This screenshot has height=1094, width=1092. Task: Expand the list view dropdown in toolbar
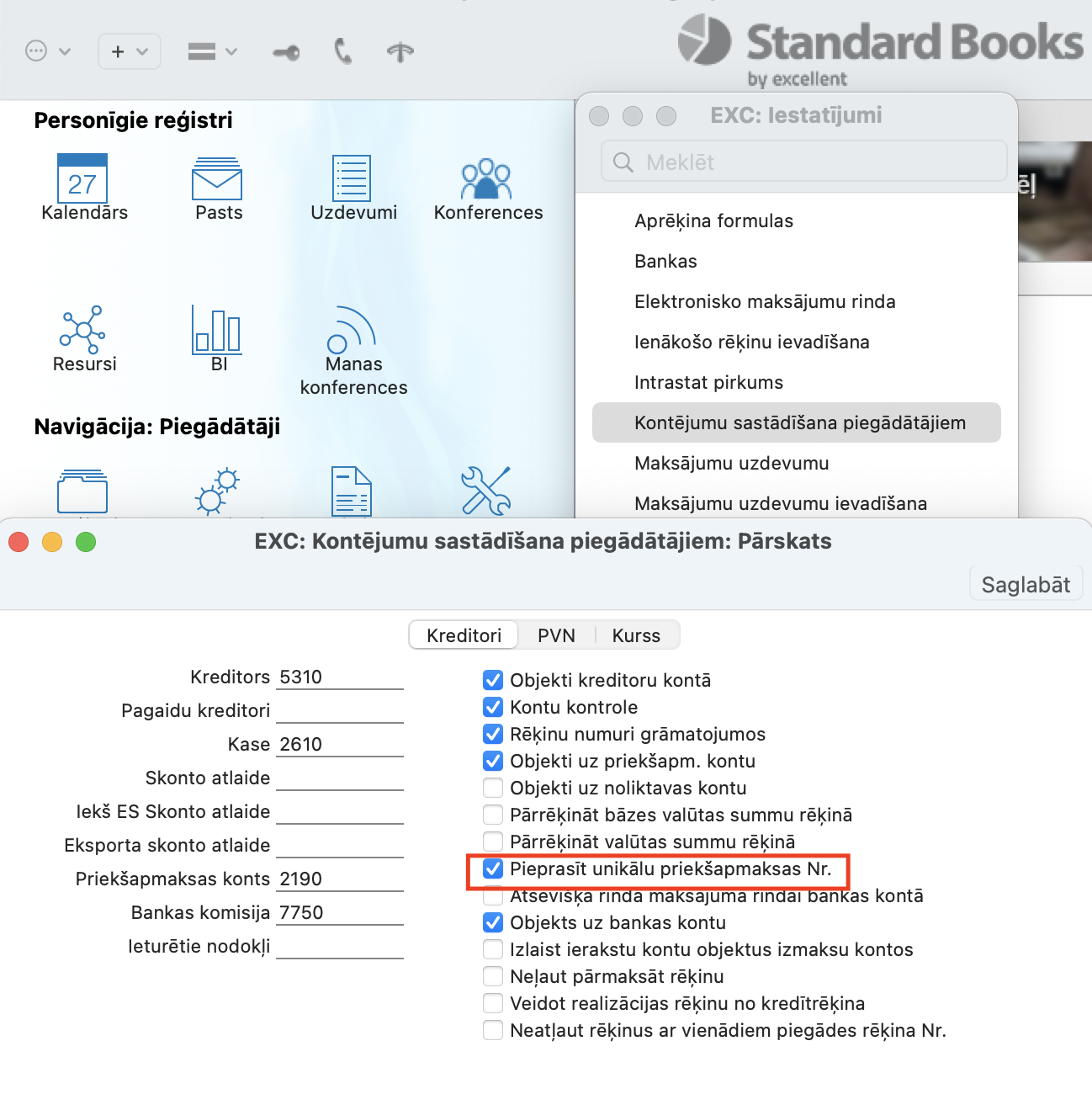(x=212, y=52)
